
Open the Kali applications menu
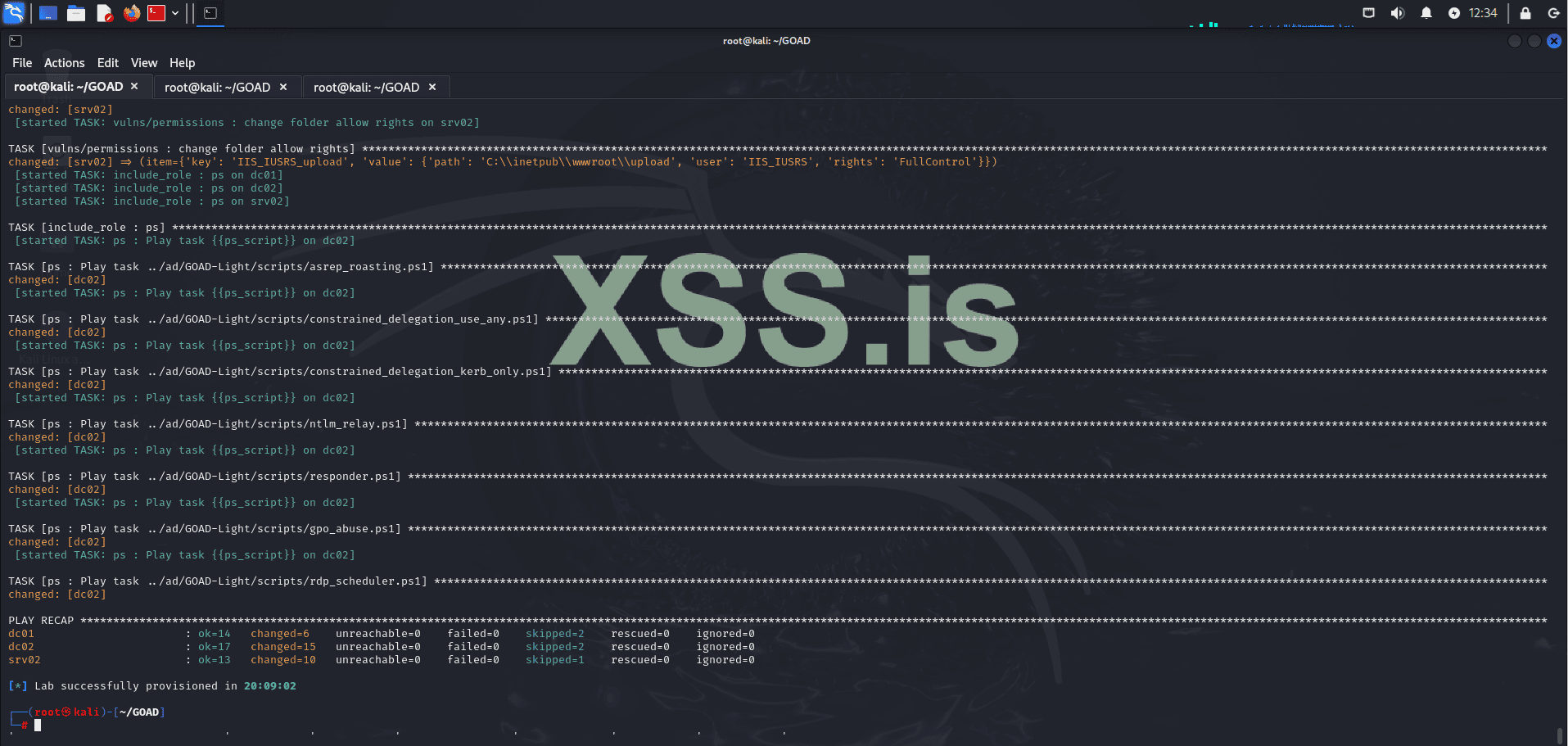[x=13, y=13]
